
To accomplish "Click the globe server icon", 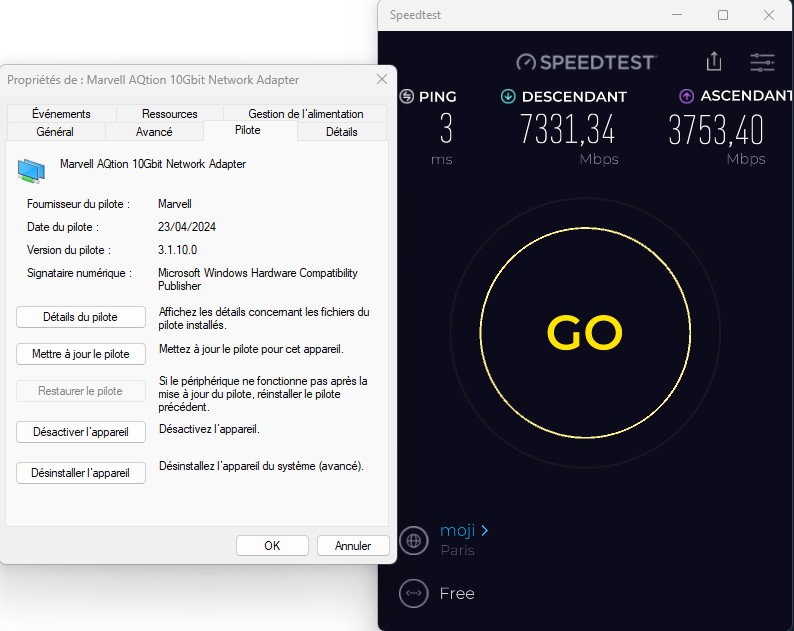I will tap(413, 541).
